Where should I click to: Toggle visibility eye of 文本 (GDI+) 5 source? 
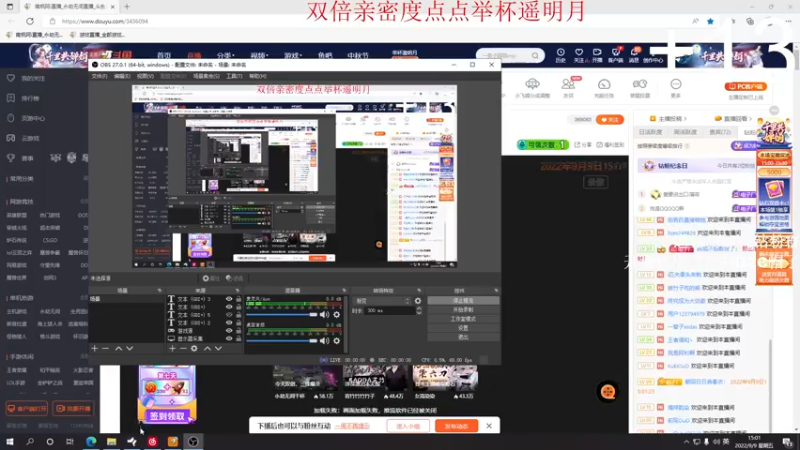click(x=229, y=315)
